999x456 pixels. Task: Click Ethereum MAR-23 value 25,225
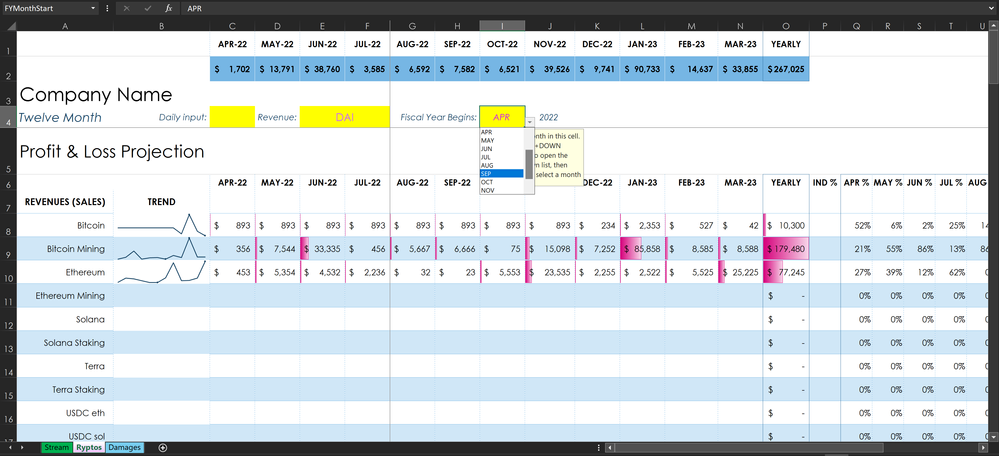740,273
